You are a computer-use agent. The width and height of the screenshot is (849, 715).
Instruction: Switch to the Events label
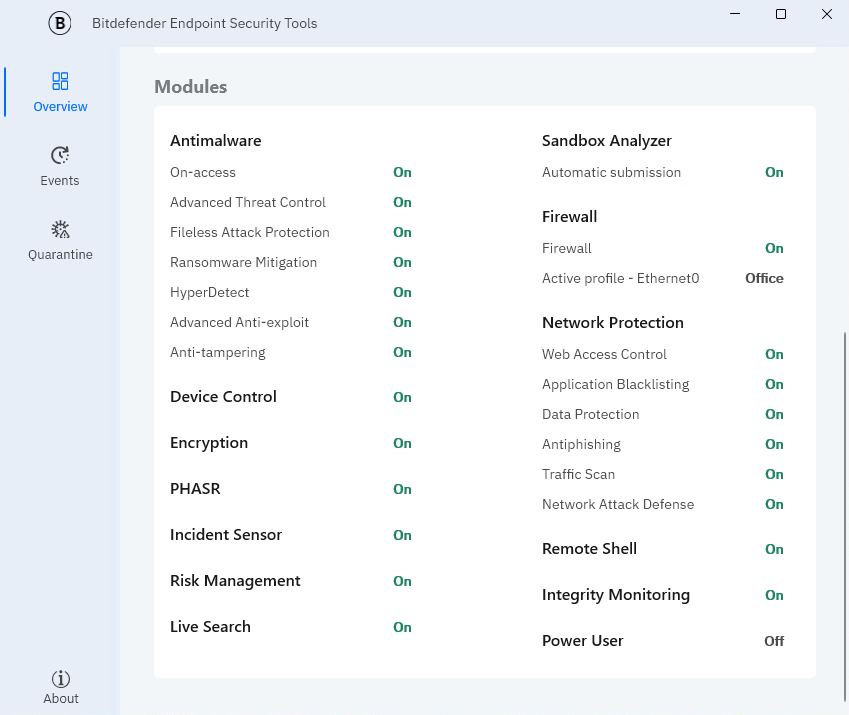coord(60,181)
